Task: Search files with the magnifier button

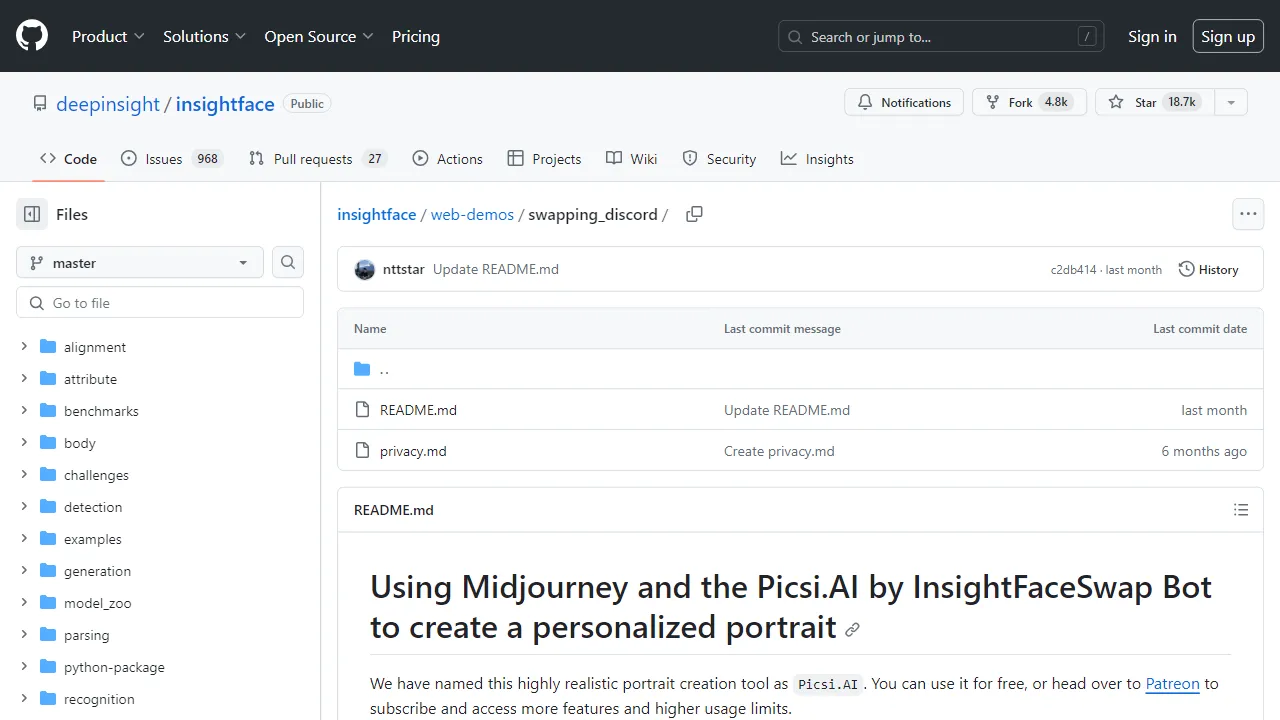Action: click(288, 262)
